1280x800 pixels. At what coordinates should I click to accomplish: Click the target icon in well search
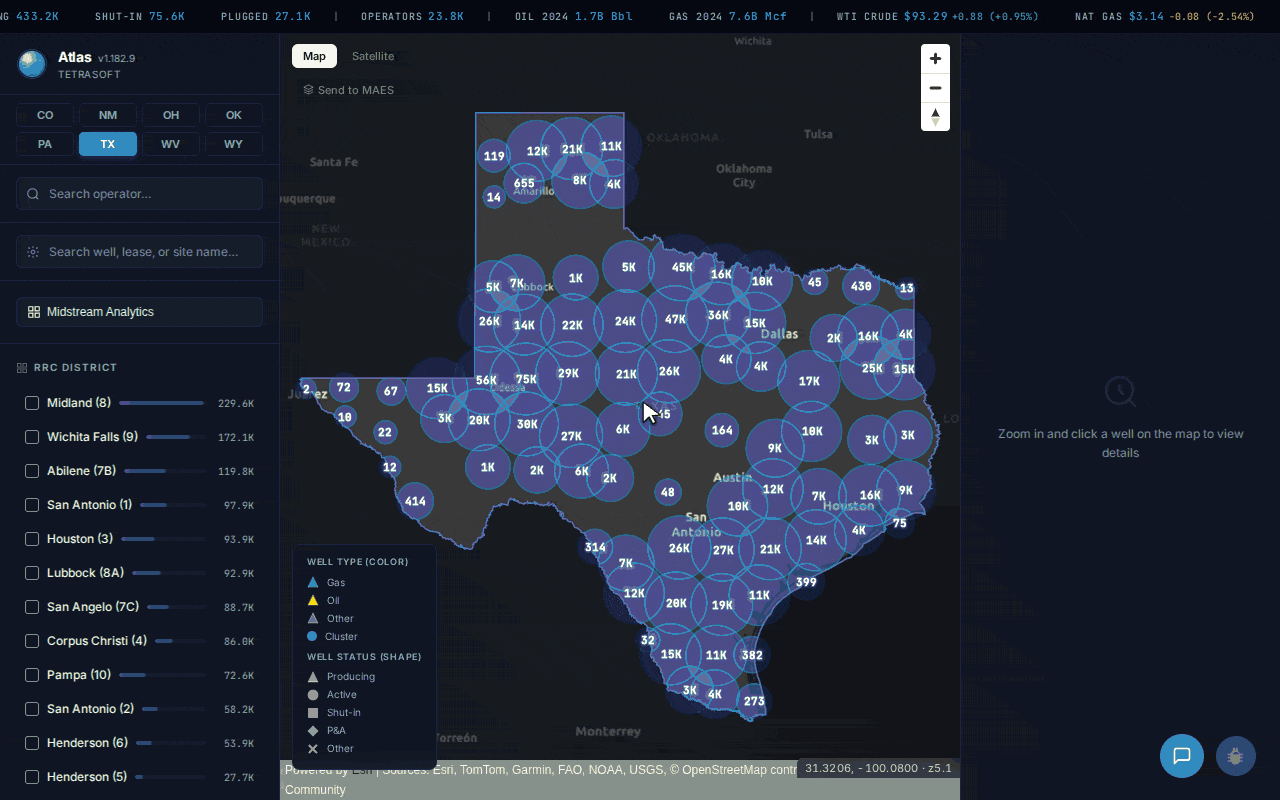point(33,252)
